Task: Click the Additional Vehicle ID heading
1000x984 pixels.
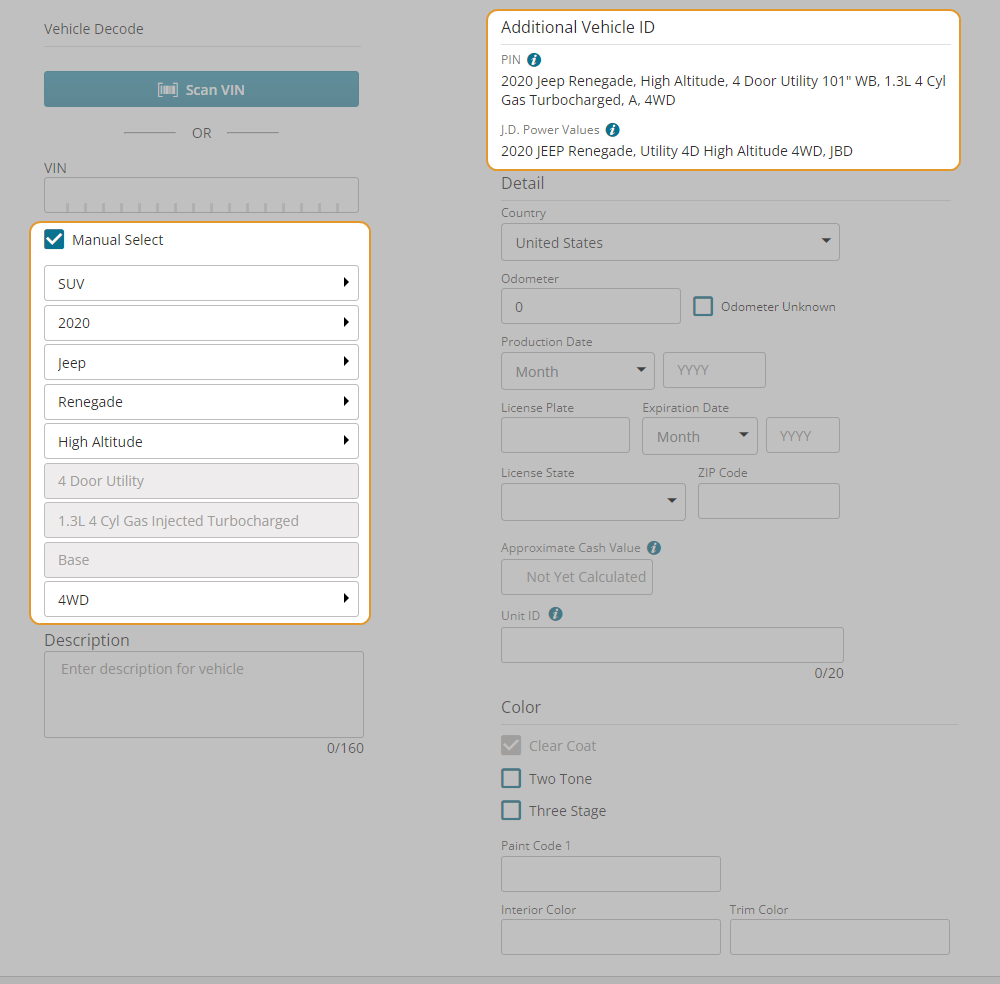Action: click(x=578, y=27)
